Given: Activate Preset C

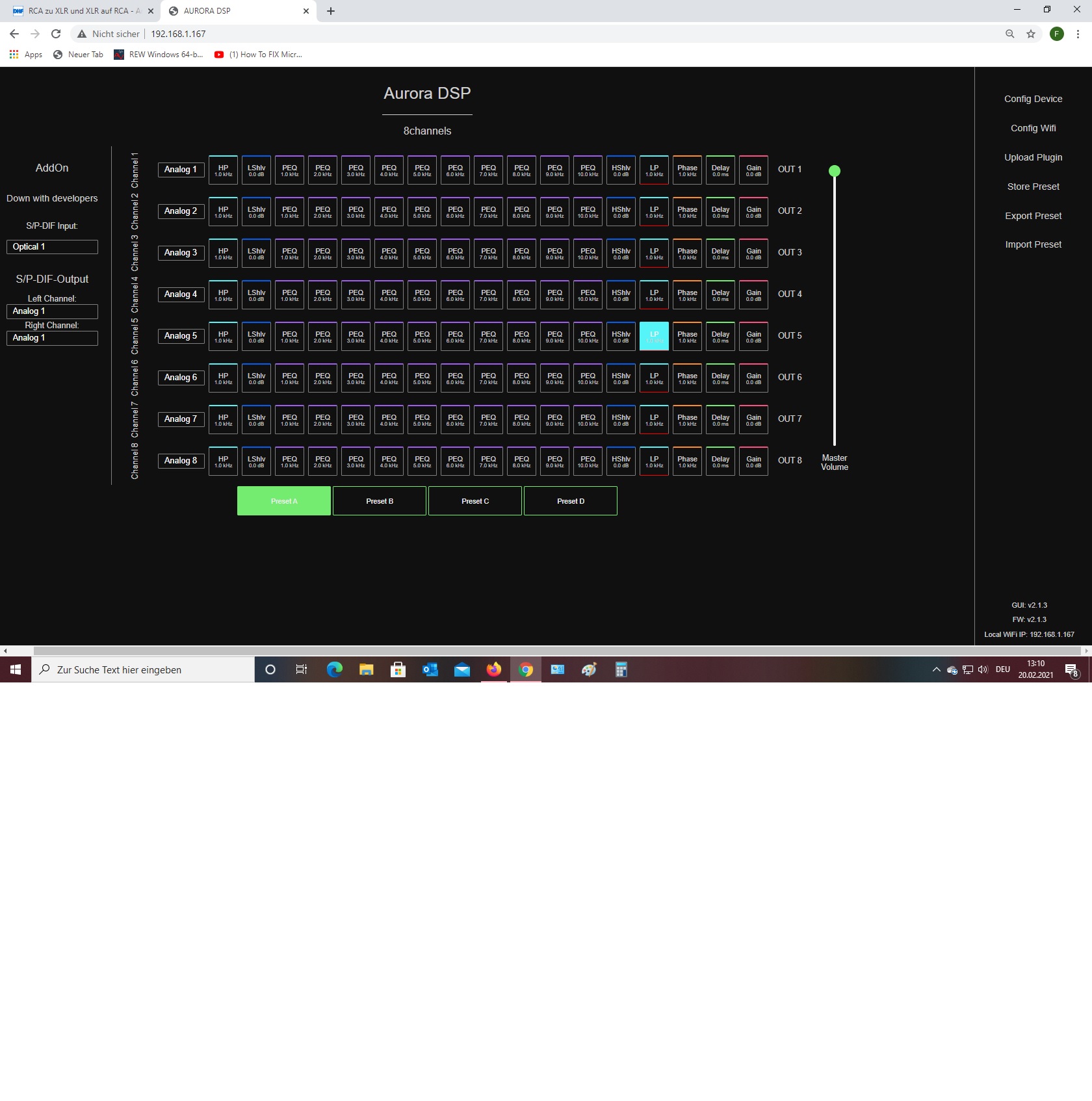Looking at the screenshot, I should (x=475, y=501).
